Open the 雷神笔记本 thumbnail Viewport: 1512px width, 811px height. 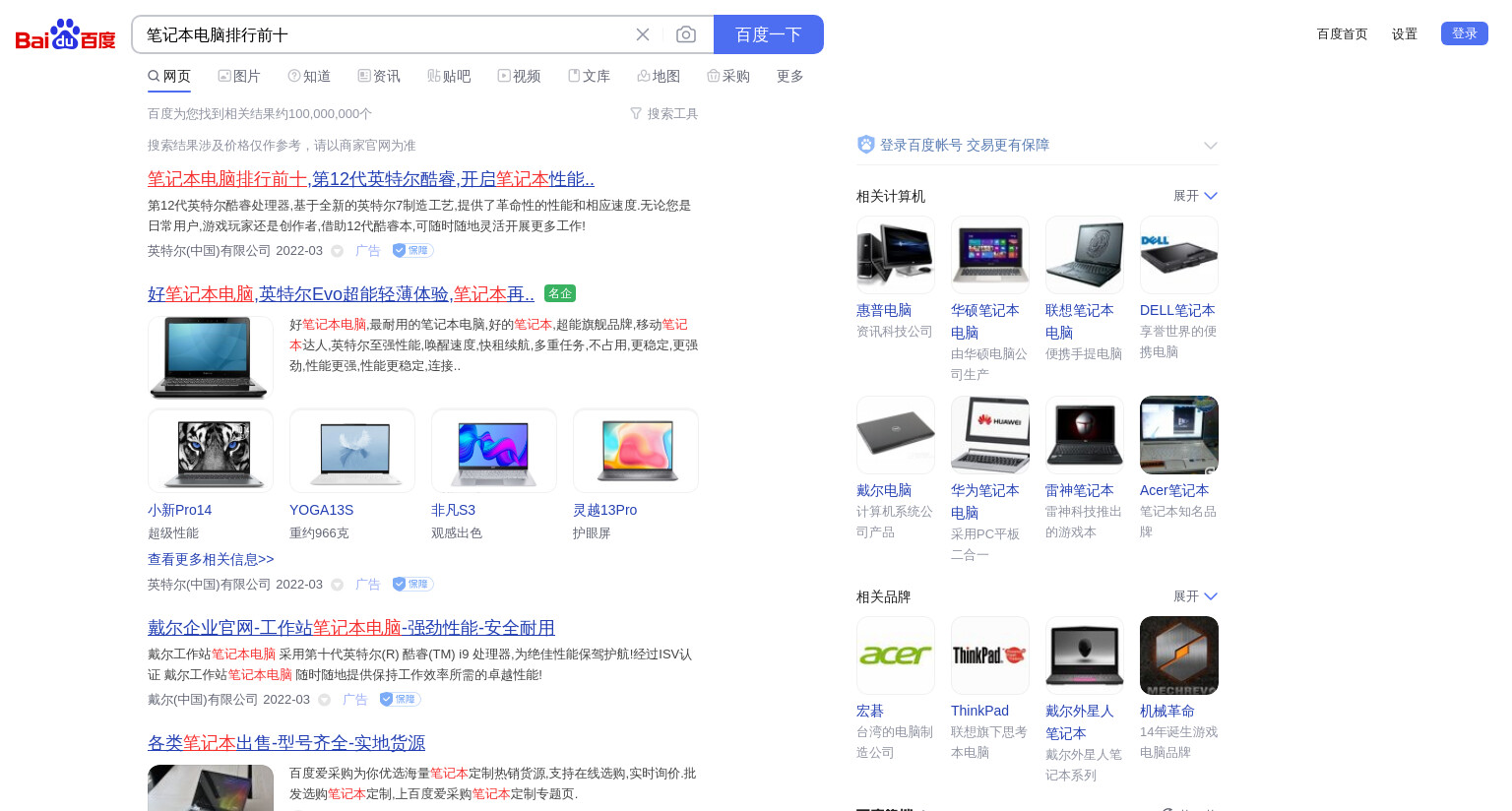(x=1085, y=435)
